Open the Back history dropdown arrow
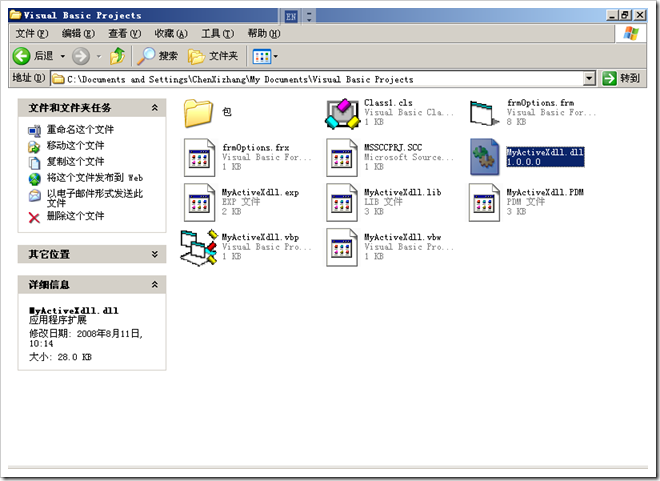Screen dimensions: 660x481 pyautogui.click(x=63, y=56)
